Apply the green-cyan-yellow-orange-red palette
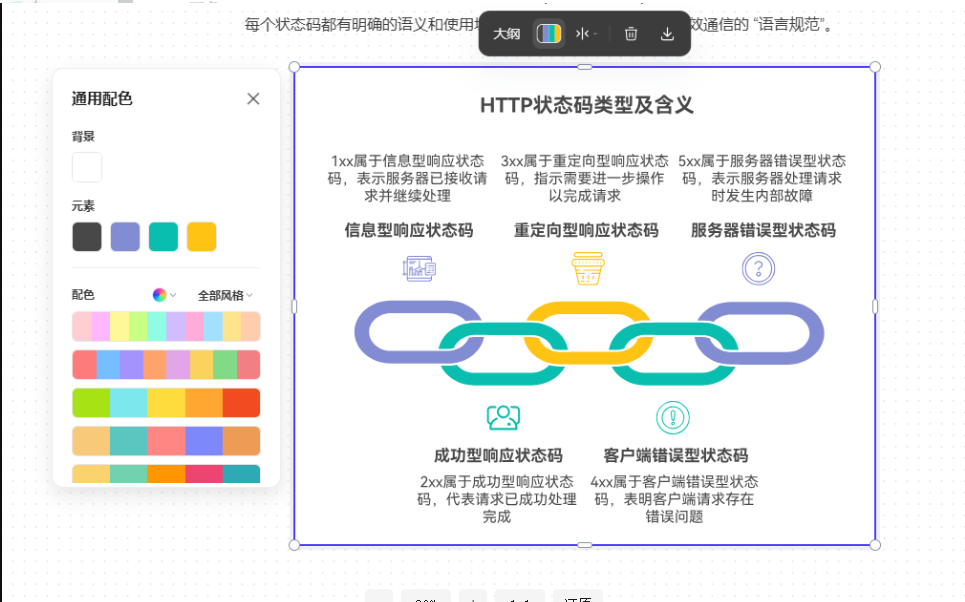Screen dimensions: 965x602 pyautogui.click(x=166, y=402)
